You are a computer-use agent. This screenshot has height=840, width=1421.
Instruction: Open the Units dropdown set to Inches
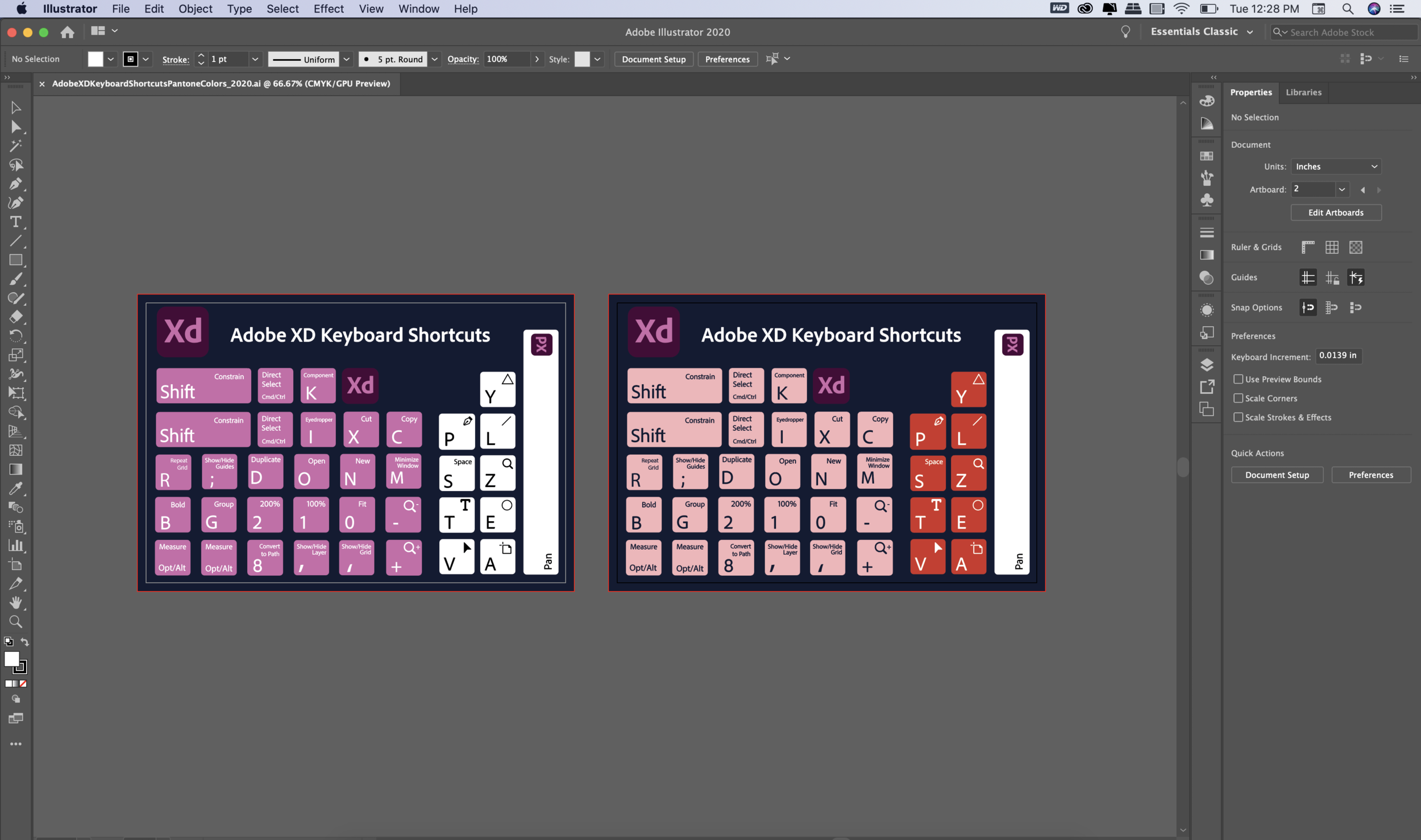[x=1336, y=167]
